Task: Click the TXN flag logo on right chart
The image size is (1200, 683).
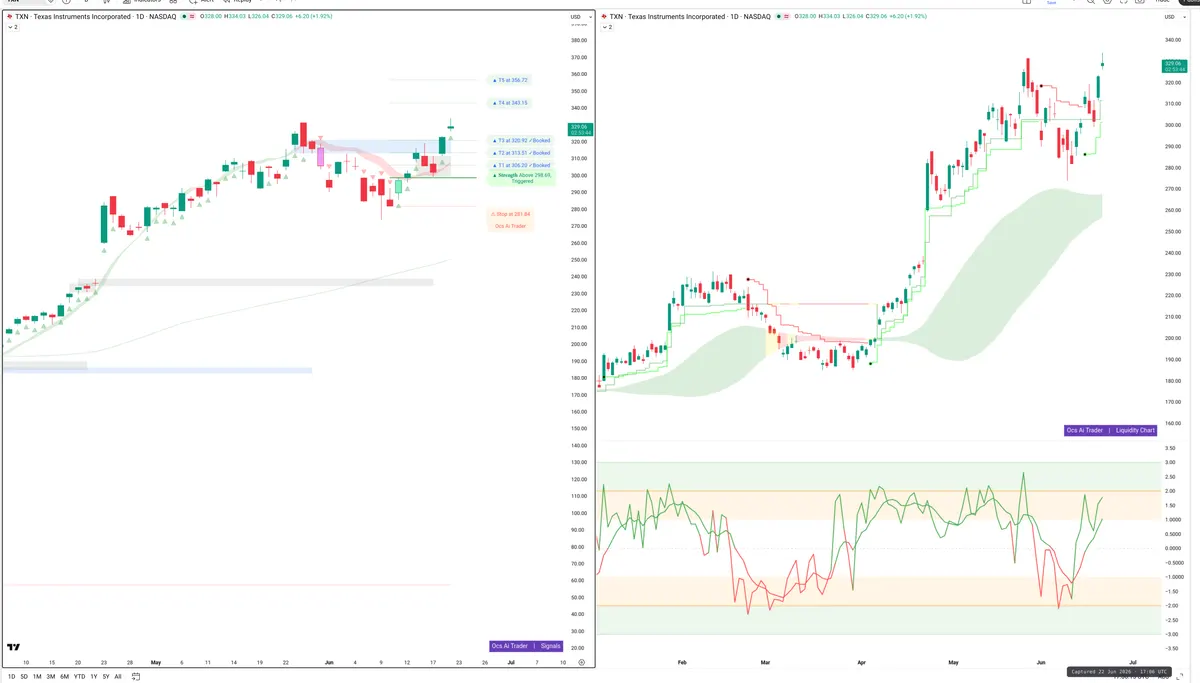Action: 603,17
